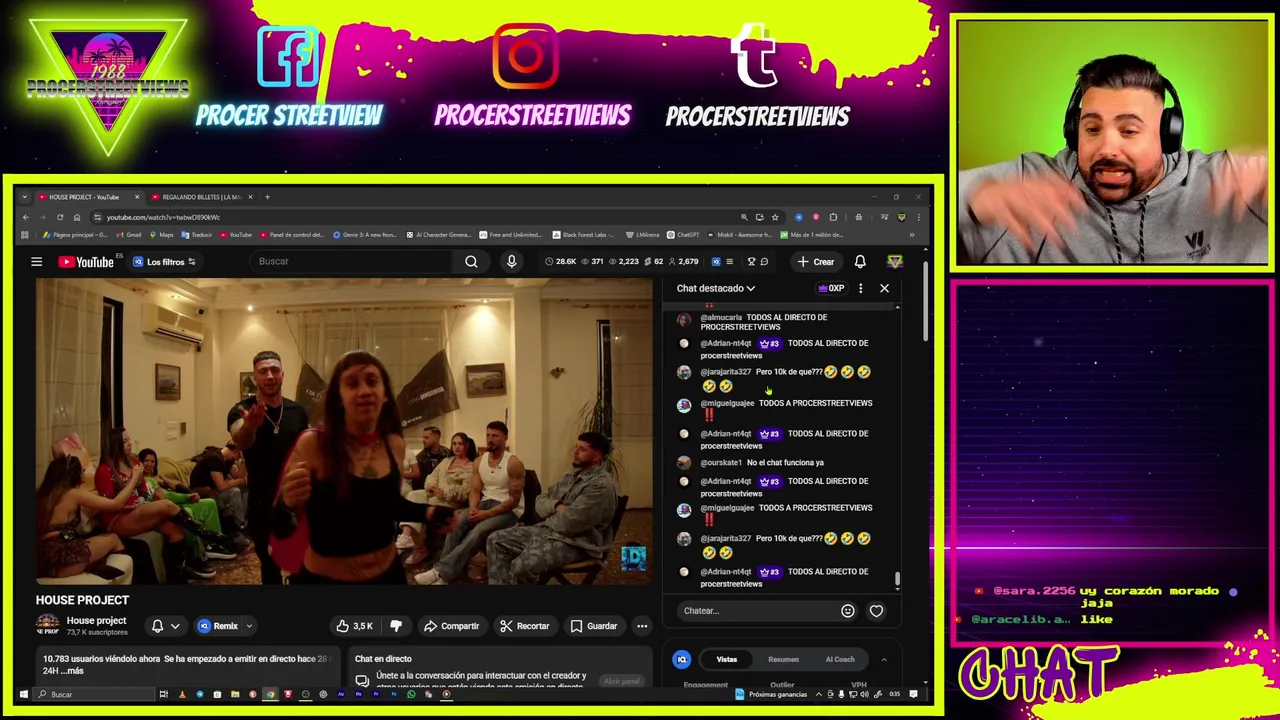Open the LMArena bookmark

[x=643, y=235]
